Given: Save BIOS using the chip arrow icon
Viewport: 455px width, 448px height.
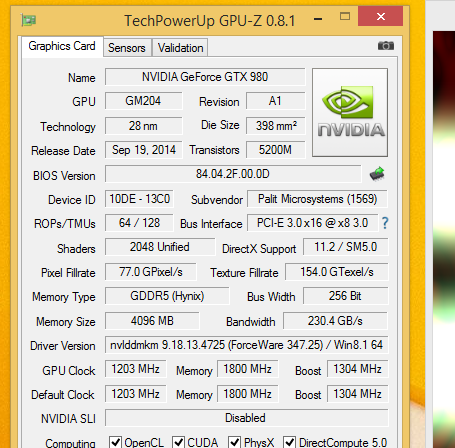Looking at the screenshot, I should click(377, 174).
